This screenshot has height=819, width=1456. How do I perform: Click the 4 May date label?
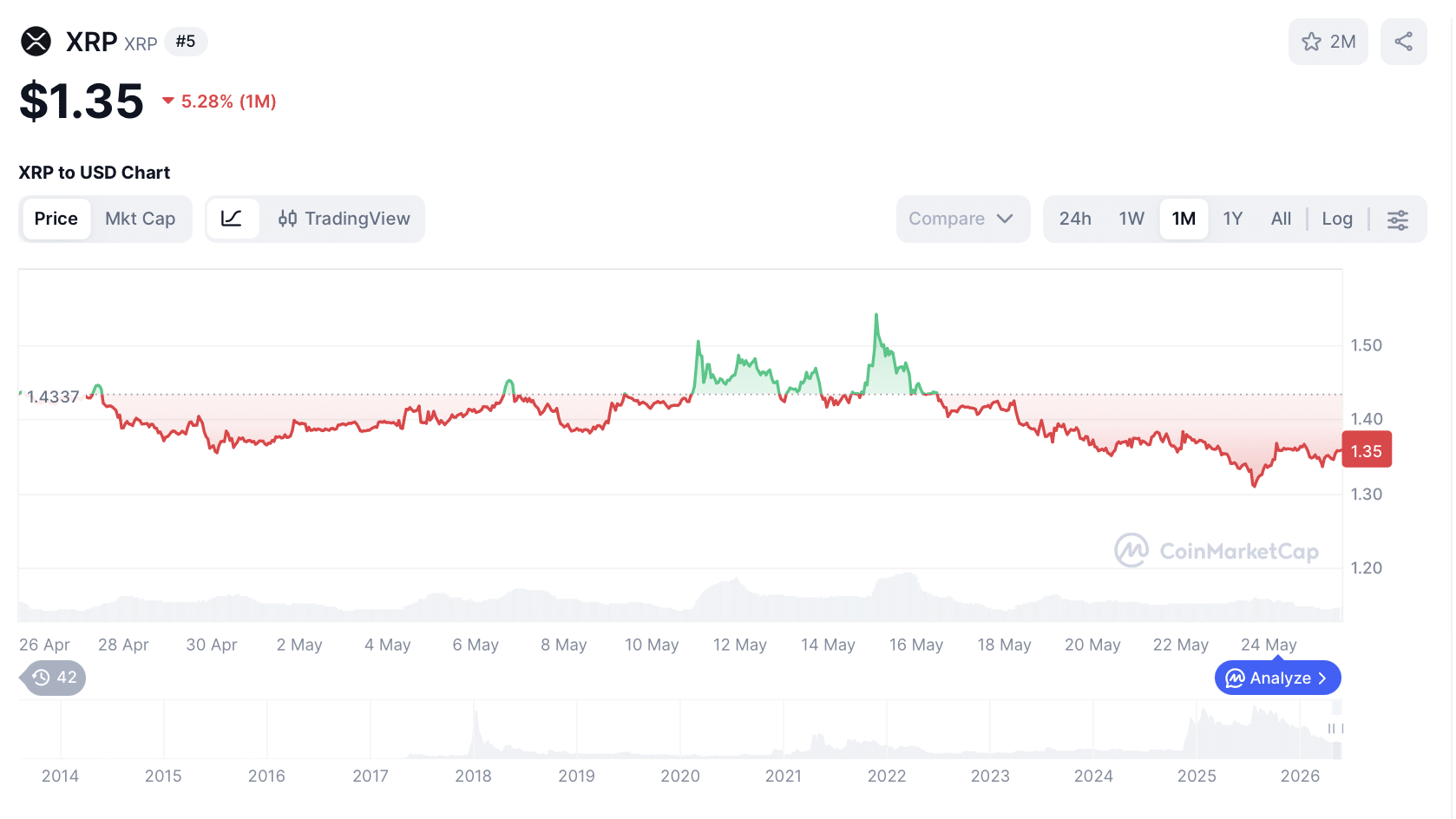coord(388,645)
